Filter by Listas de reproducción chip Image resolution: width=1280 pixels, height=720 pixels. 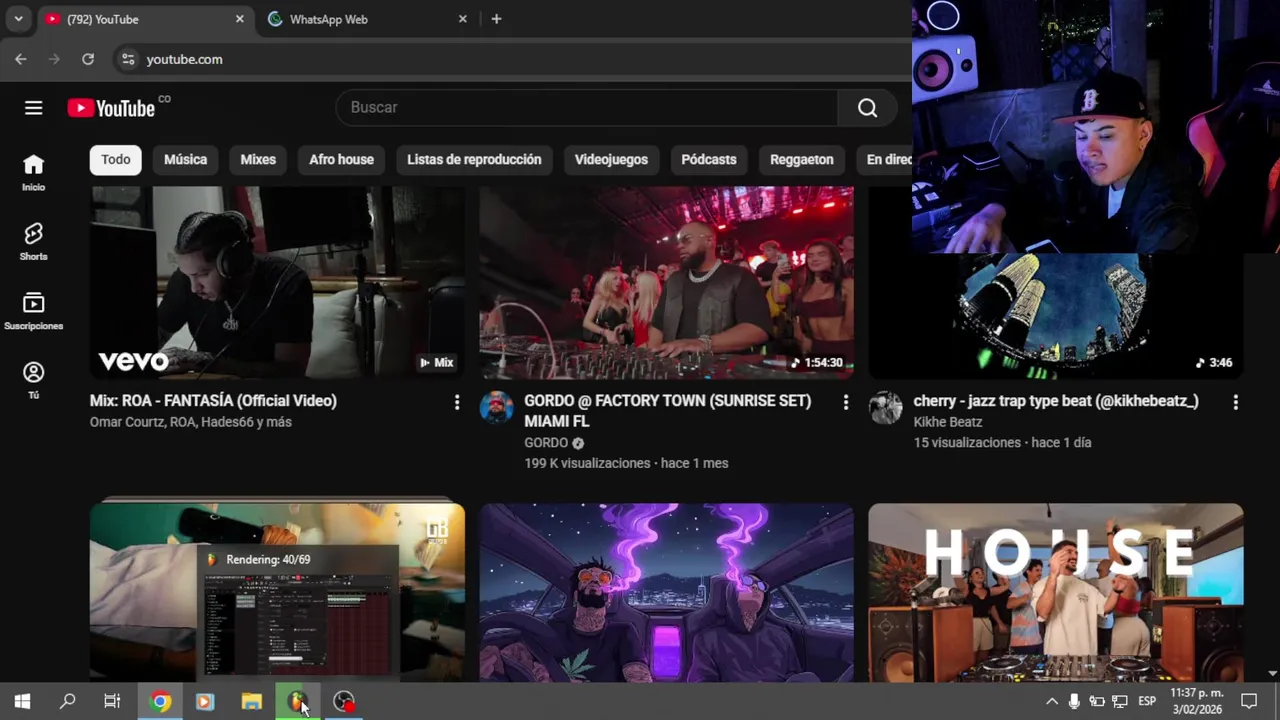474,160
